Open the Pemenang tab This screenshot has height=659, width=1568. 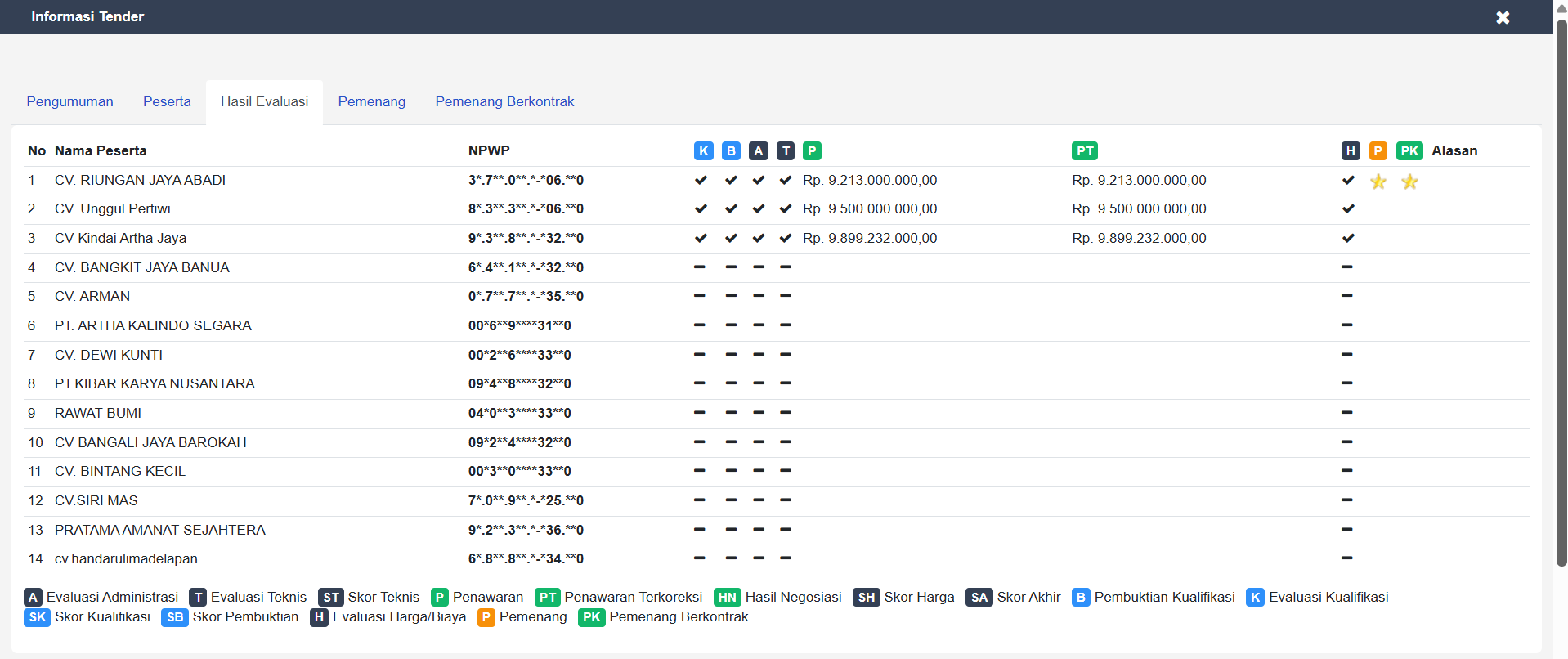click(371, 101)
